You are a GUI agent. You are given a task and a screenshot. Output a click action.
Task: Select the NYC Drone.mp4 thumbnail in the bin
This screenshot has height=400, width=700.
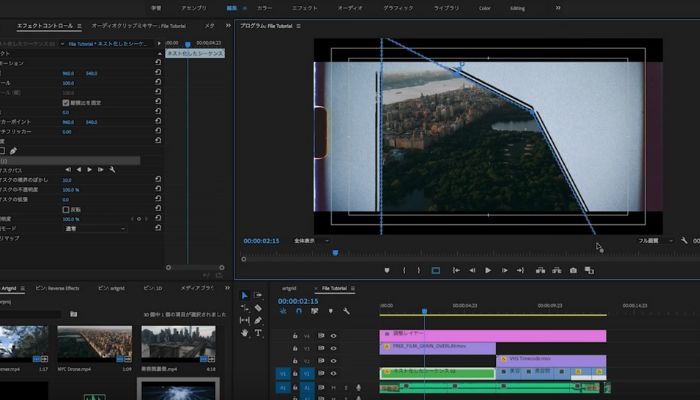point(94,343)
